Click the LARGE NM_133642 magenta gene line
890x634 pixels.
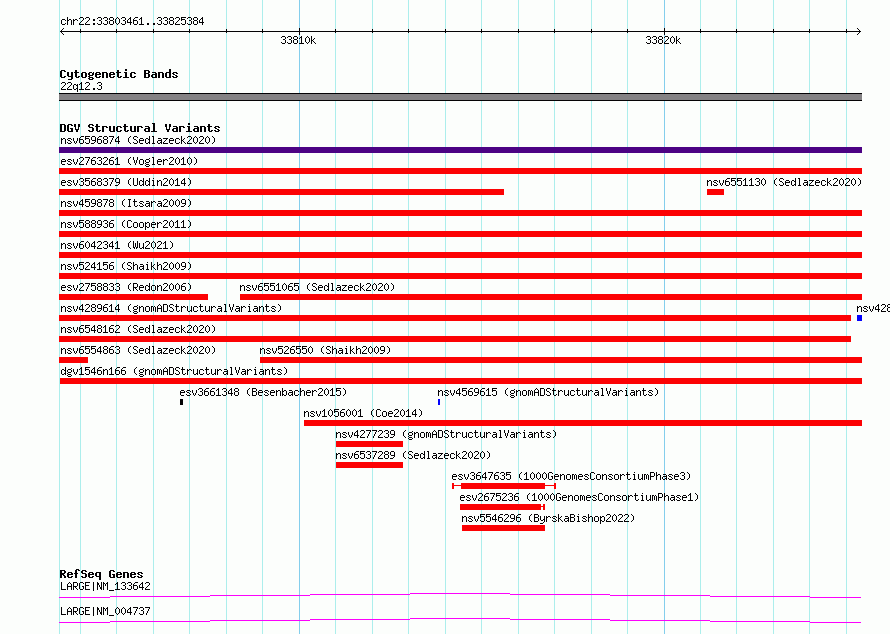coord(460,595)
